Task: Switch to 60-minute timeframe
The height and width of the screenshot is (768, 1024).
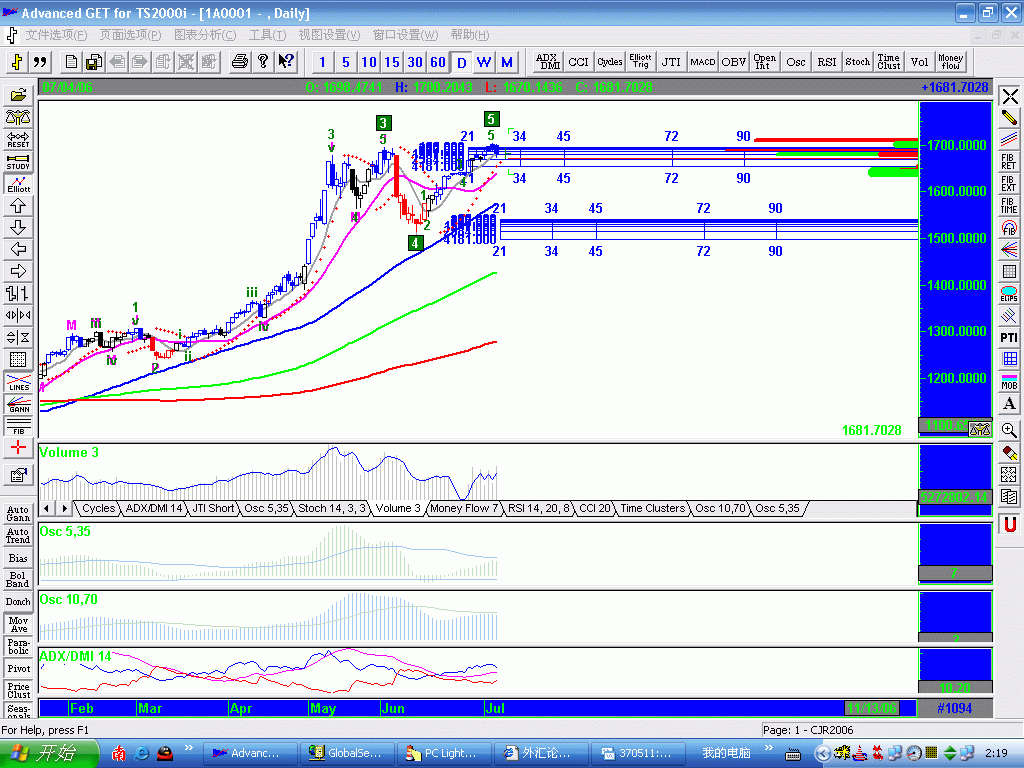Action: pyautogui.click(x=438, y=62)
